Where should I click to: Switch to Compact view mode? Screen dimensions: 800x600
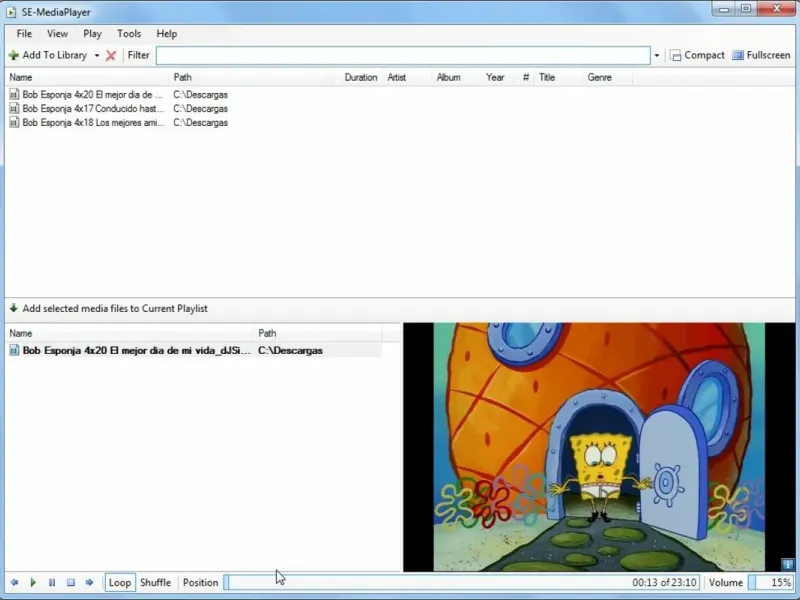(x=697, y=55)
